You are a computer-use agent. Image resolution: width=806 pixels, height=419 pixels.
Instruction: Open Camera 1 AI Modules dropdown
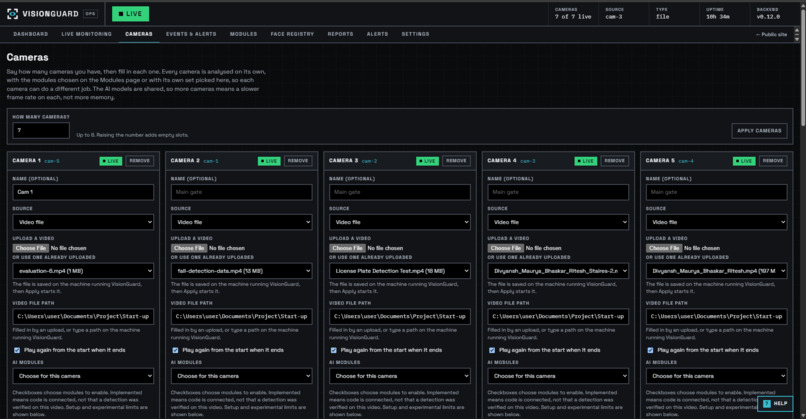[83, 376]
